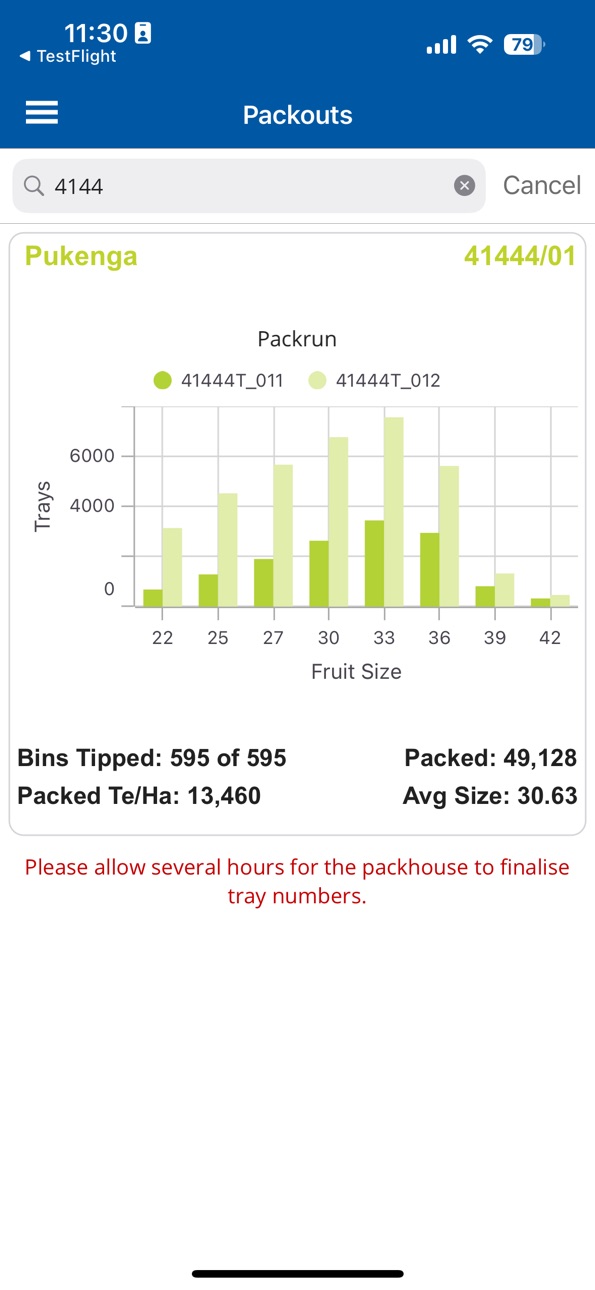The height and width of the screenshot is (1290, 595).
Task: Tap the cellular signal bars icon
Action: [441, 45]
